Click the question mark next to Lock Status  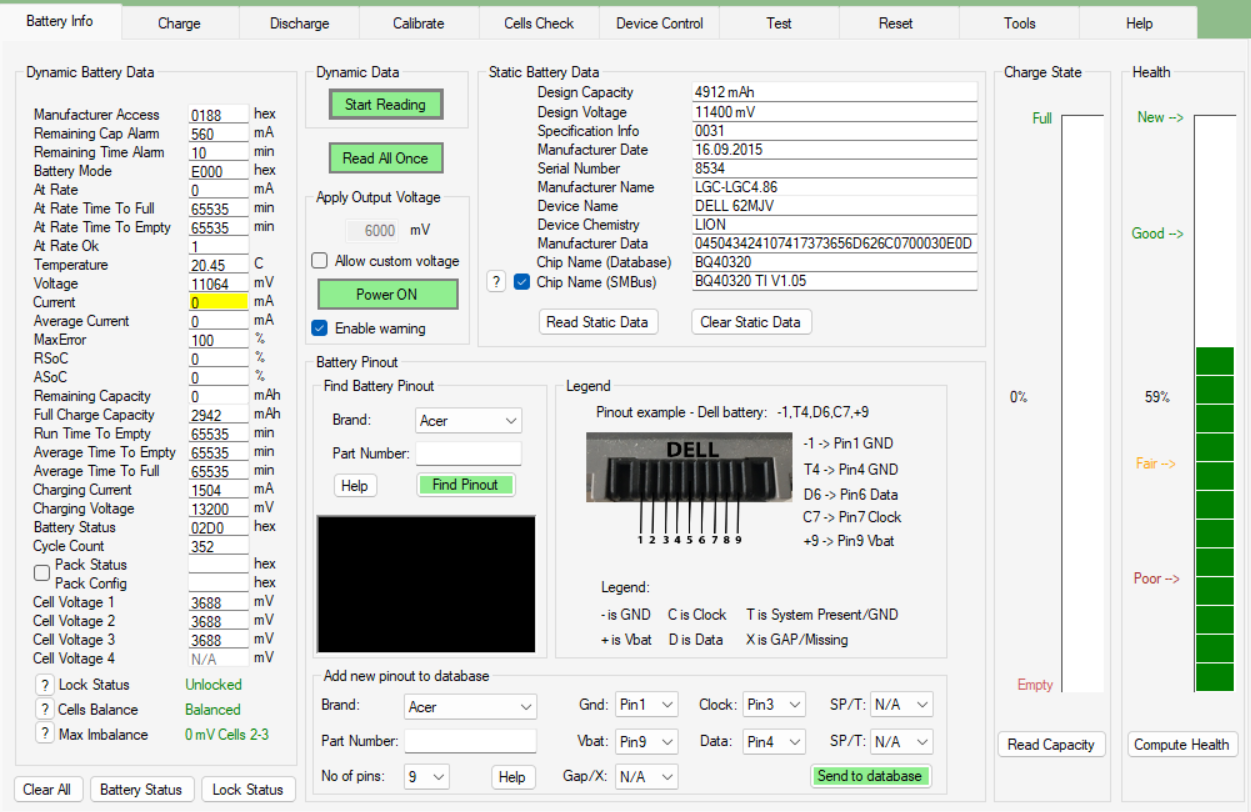click(x=44, y=685)
